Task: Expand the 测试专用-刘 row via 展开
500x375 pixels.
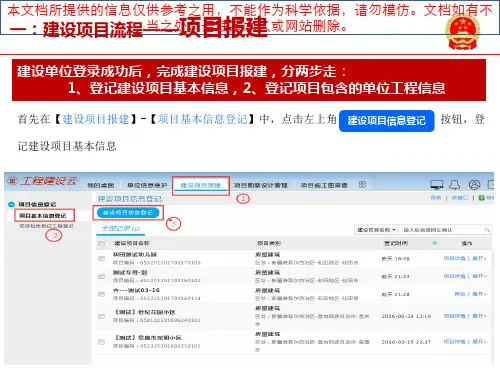Action: tap(480, 276)
